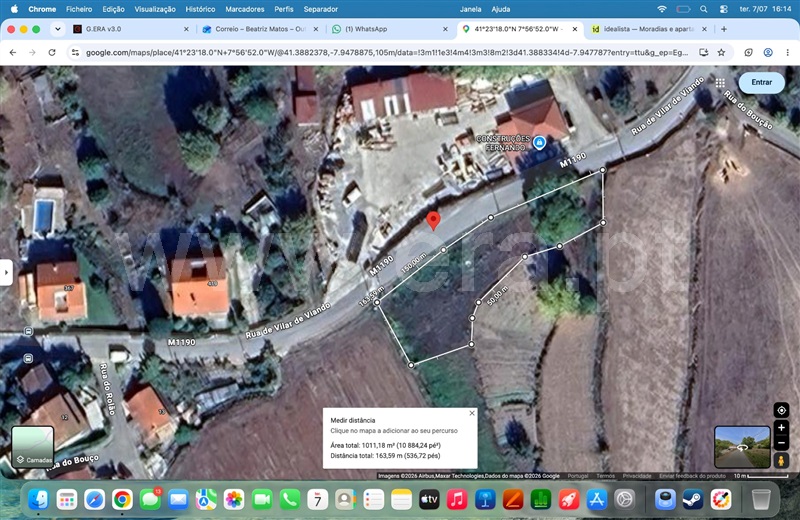The width and height of the screenshot is (800, 520).
Task: Open the Google apps grid icon
Action: point(720,83)
